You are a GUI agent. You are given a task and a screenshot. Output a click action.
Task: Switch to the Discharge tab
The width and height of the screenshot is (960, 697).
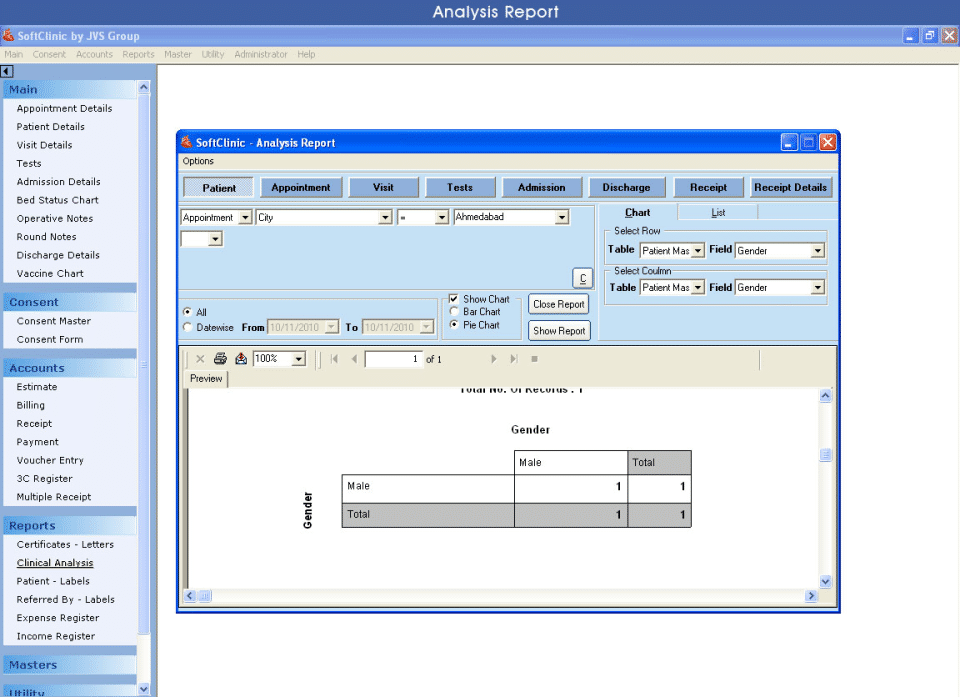(x=626, y=187)
